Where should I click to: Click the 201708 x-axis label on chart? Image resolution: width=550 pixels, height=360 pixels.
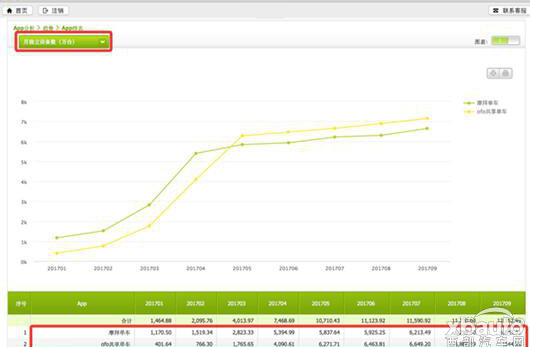click(x=381, y=268)
